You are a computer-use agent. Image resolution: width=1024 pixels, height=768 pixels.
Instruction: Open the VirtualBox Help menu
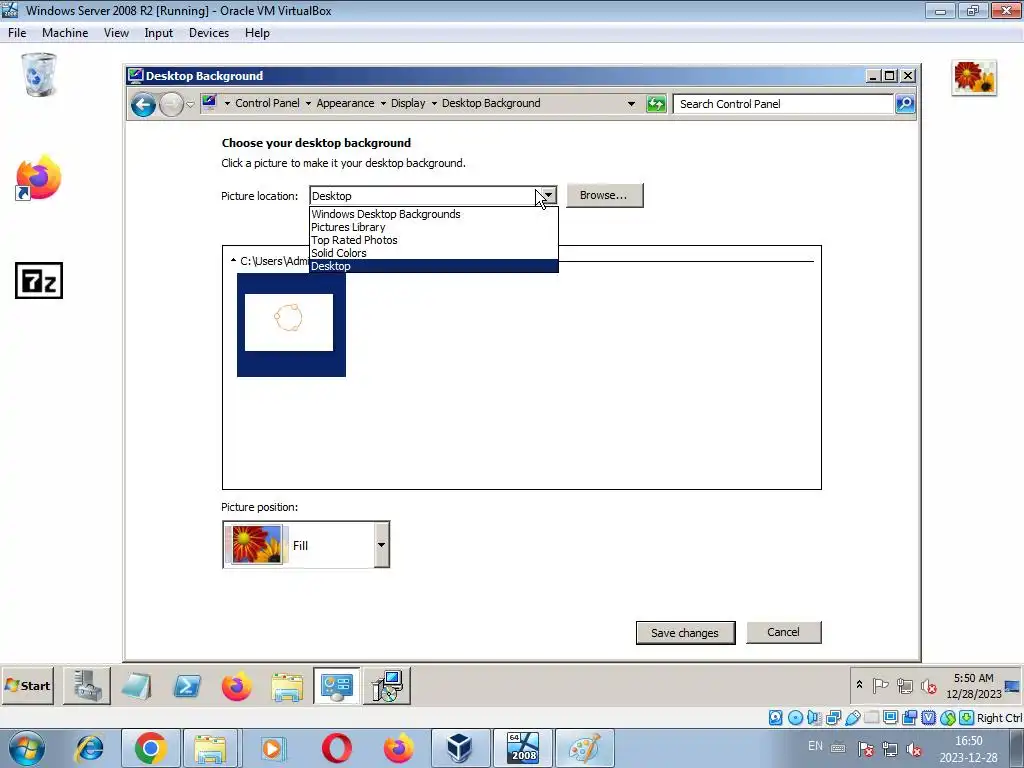(257, 33)
